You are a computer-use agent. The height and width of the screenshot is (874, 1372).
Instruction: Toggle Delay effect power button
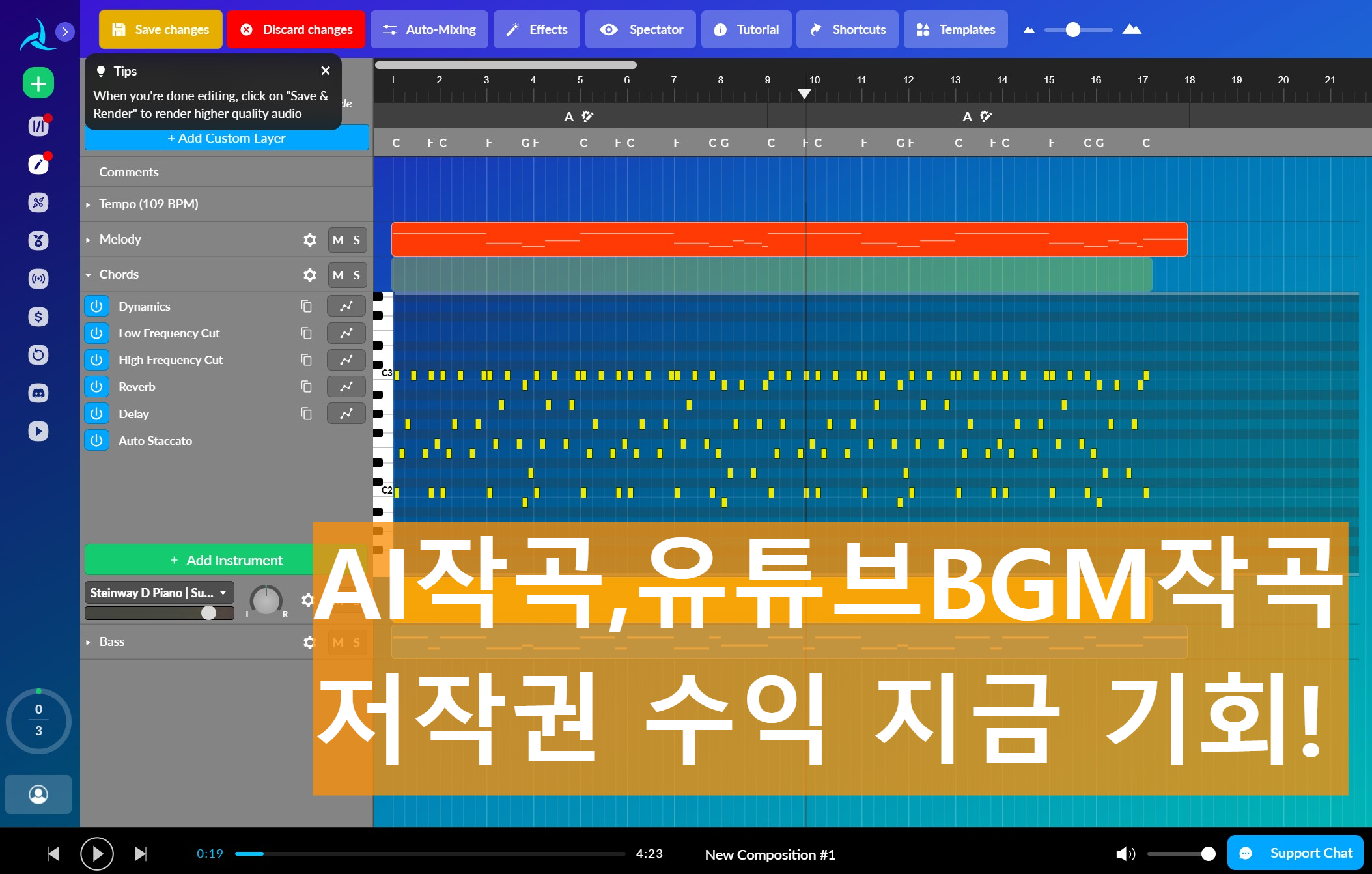point(96,414)
